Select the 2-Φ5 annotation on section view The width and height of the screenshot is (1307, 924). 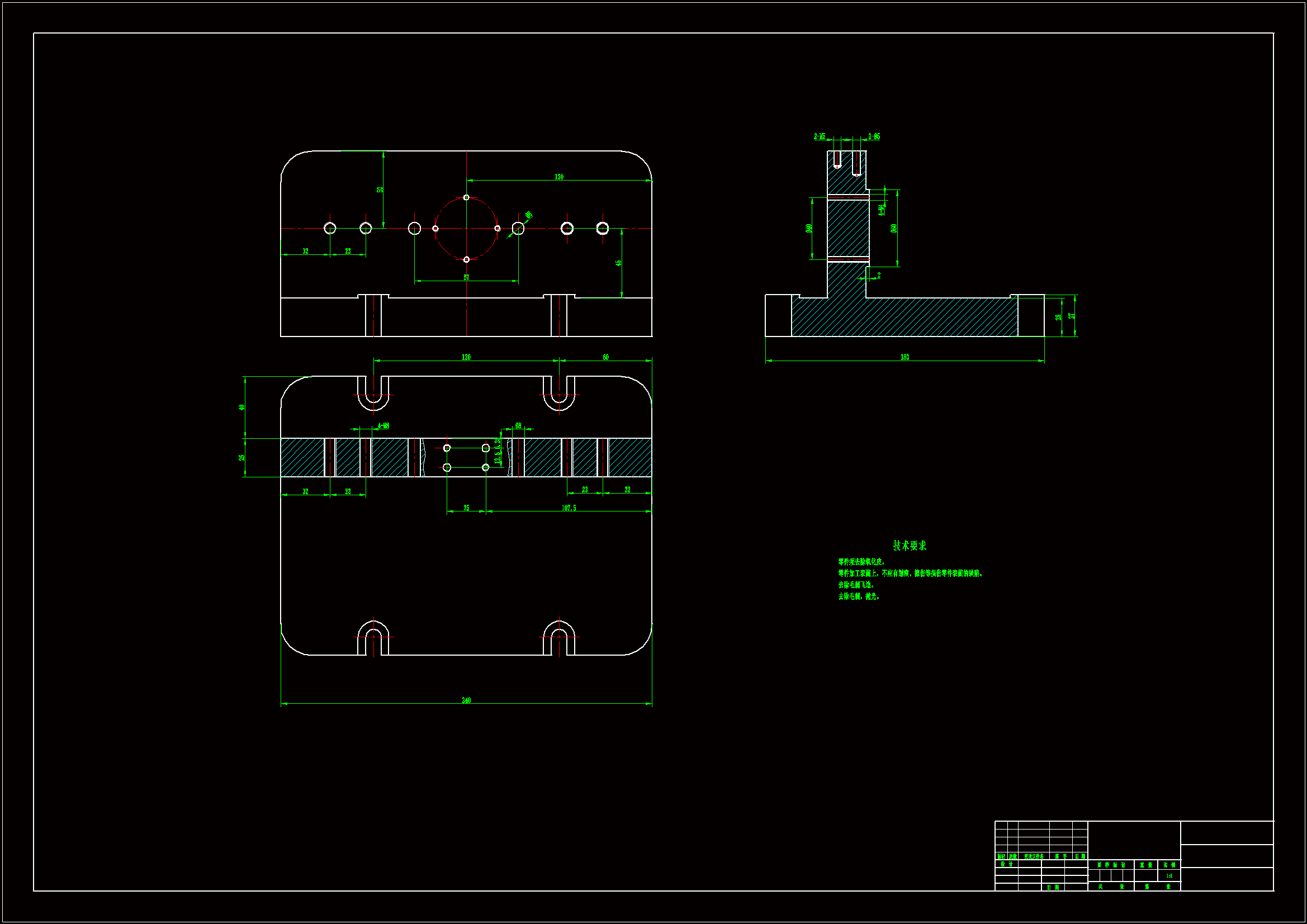coord(874,136)
